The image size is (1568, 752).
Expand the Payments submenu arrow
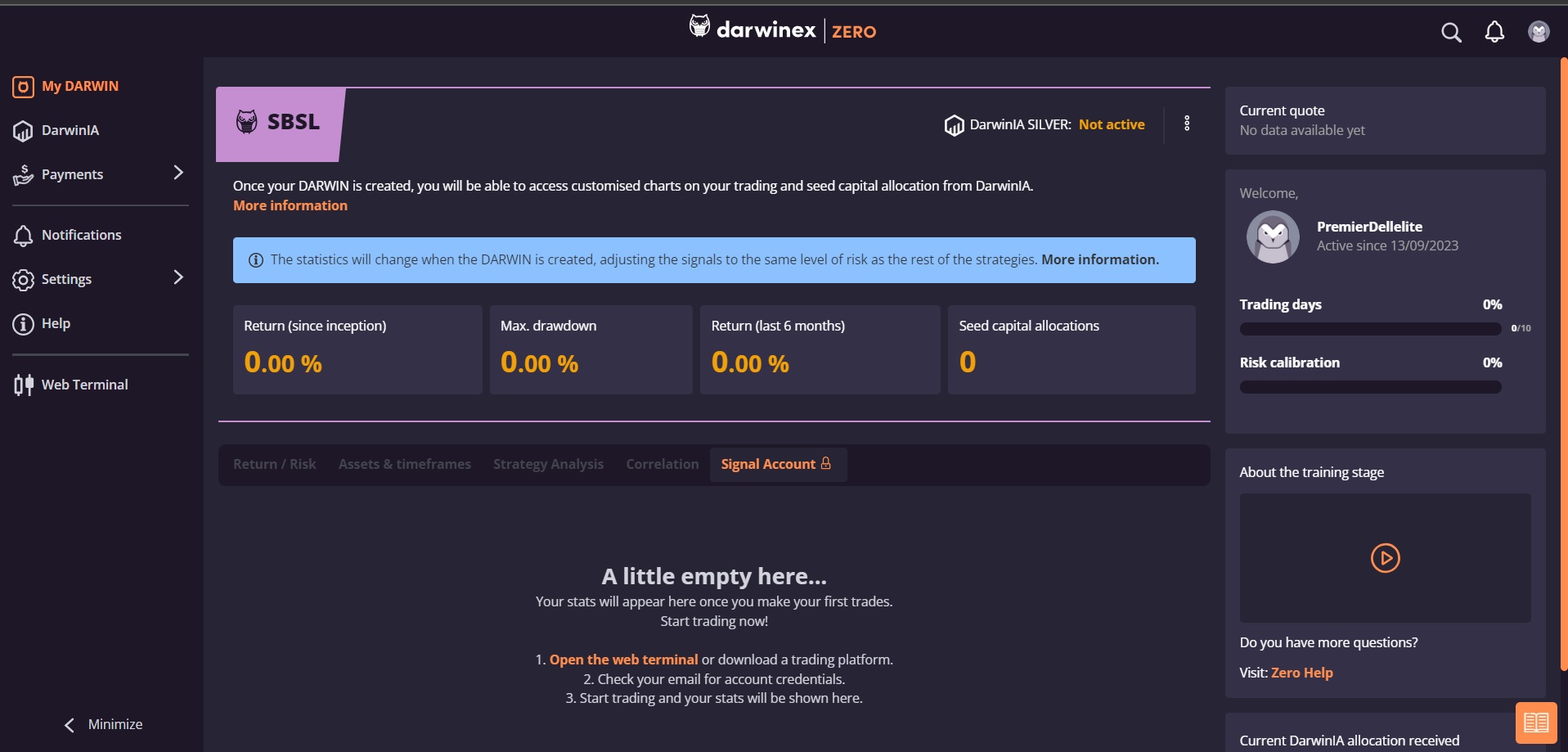178,173
